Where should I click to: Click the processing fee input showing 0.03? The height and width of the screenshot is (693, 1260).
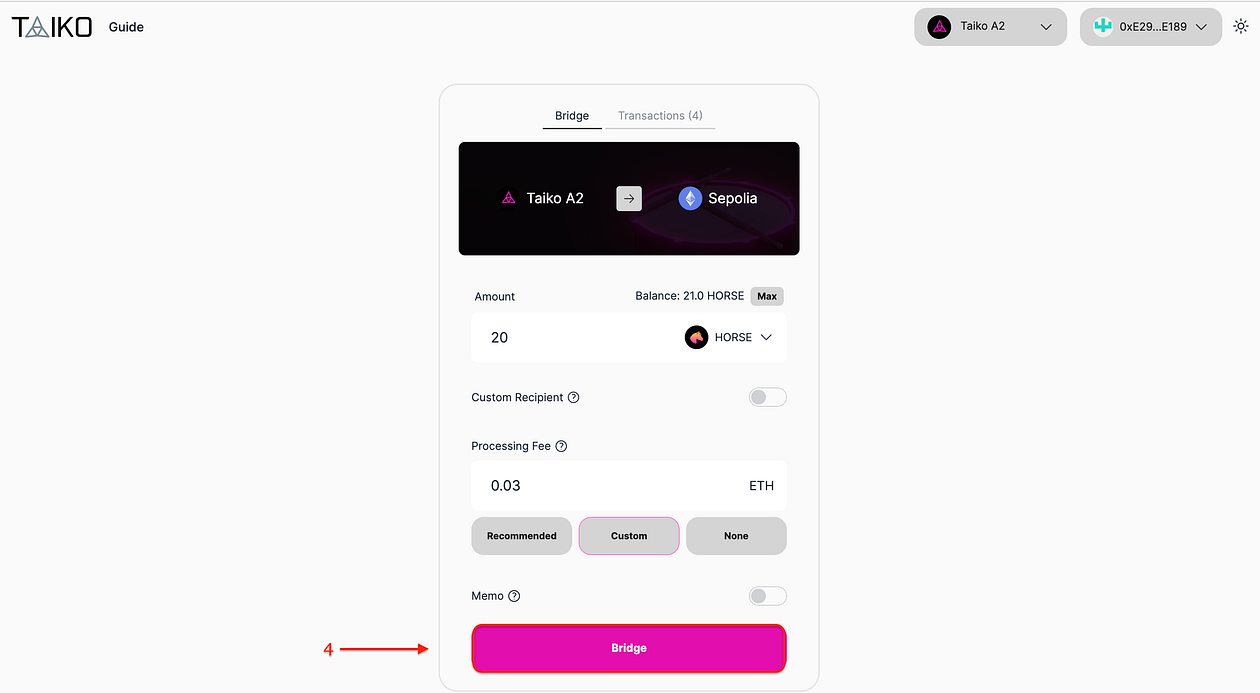point(629,486)
